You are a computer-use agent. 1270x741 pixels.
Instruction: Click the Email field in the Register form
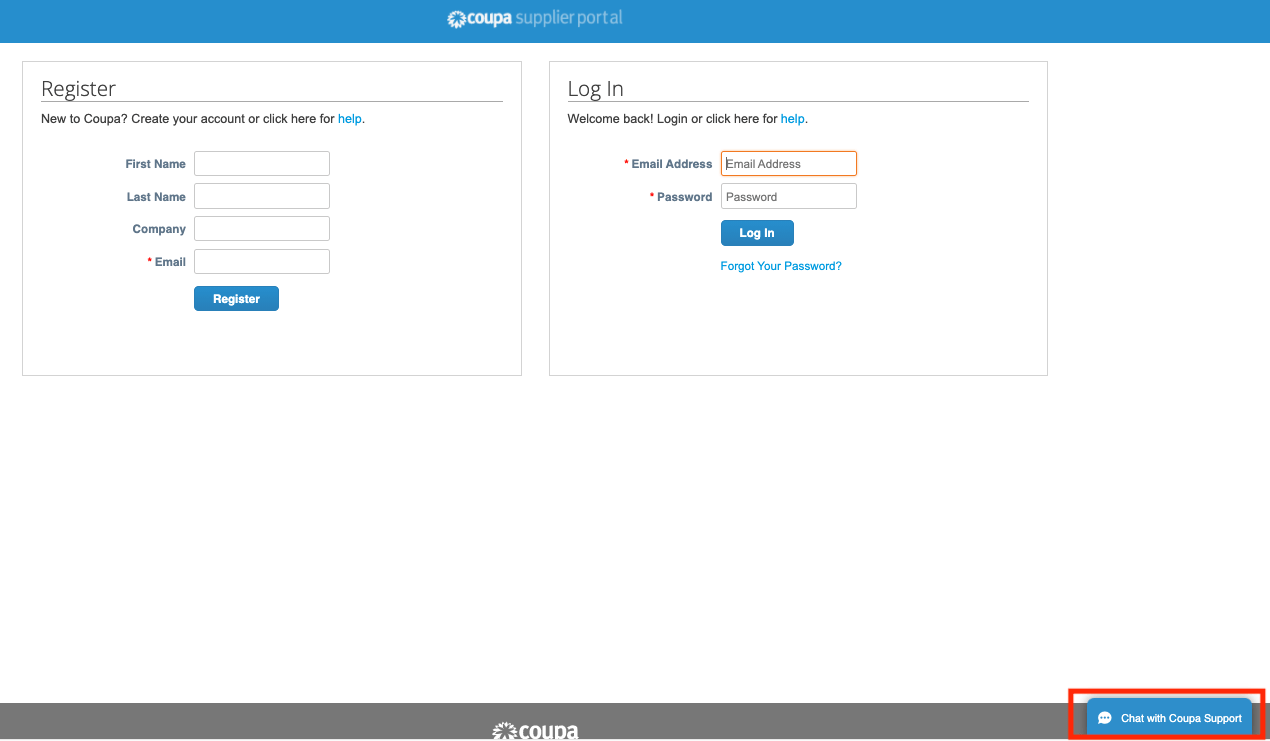click(x=261, y=261)
